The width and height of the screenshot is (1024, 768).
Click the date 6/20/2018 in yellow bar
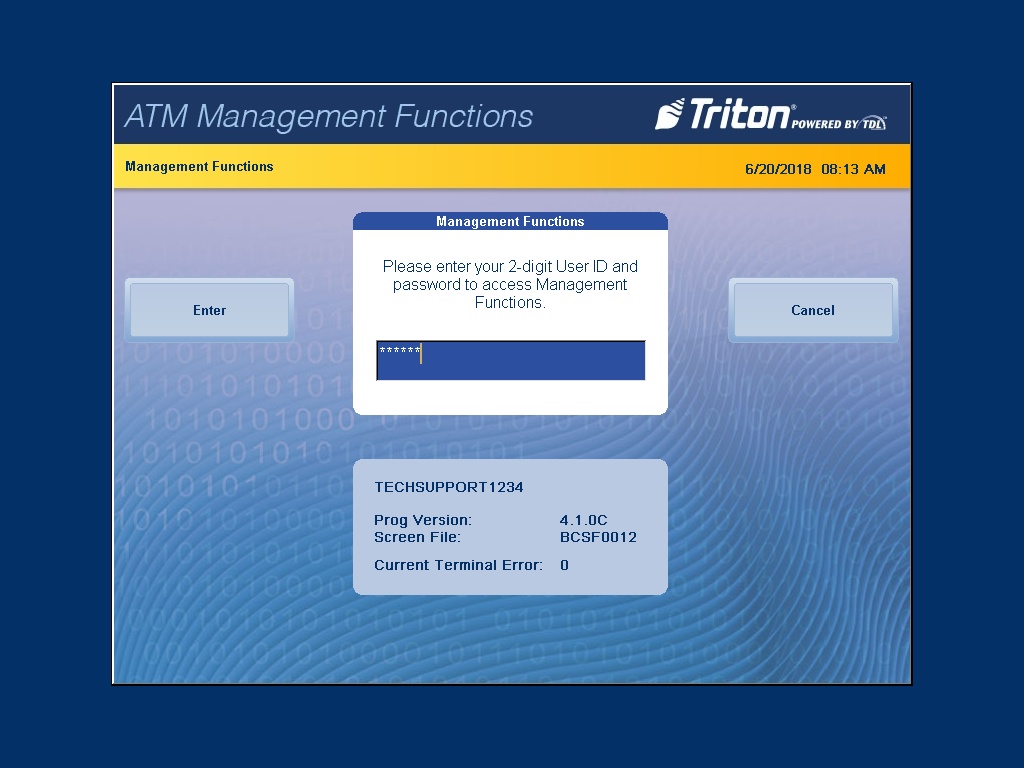tap(778, 169)
